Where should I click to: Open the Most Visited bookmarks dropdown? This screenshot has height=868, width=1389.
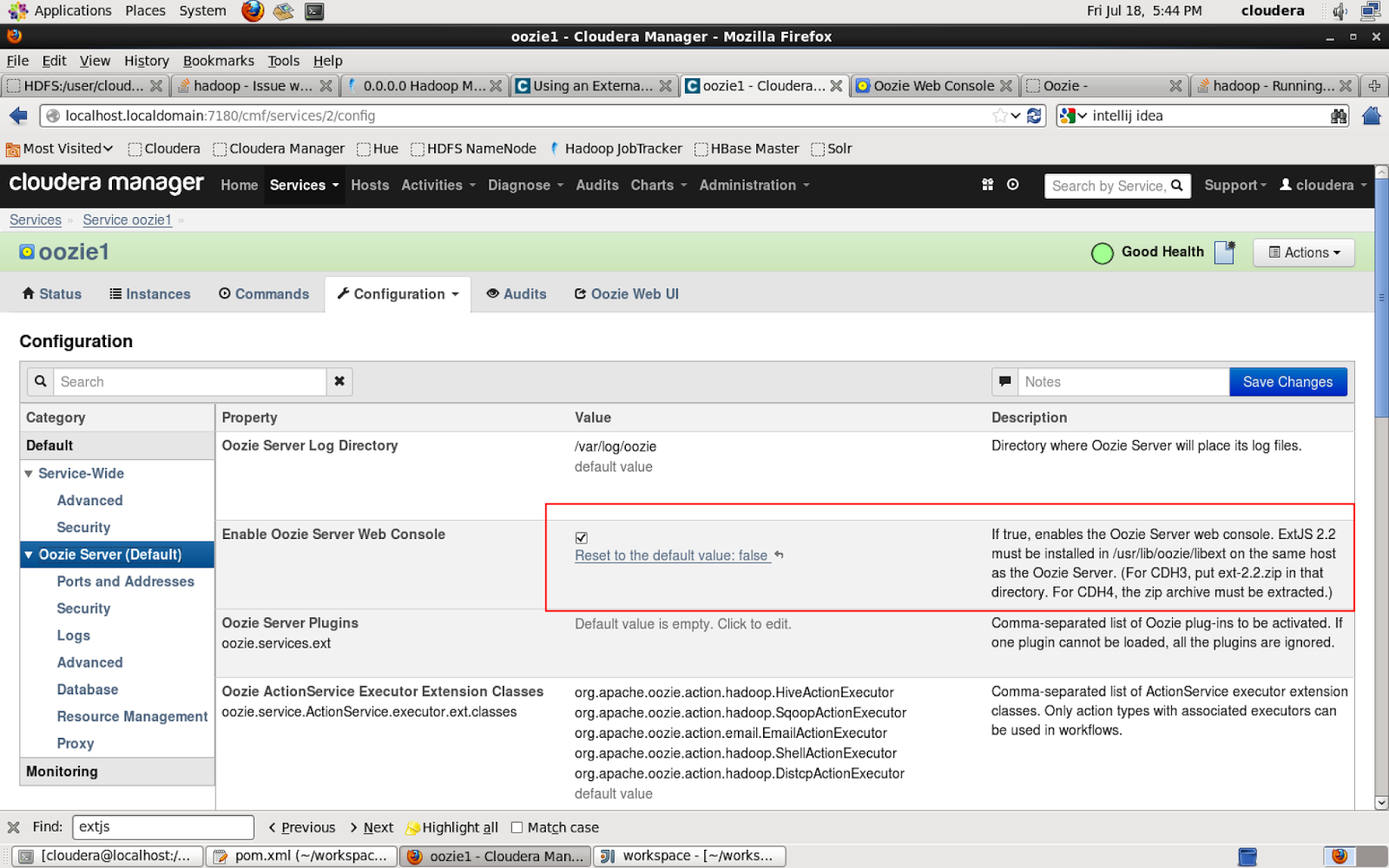pyautogui.click(x=60, y=148)
